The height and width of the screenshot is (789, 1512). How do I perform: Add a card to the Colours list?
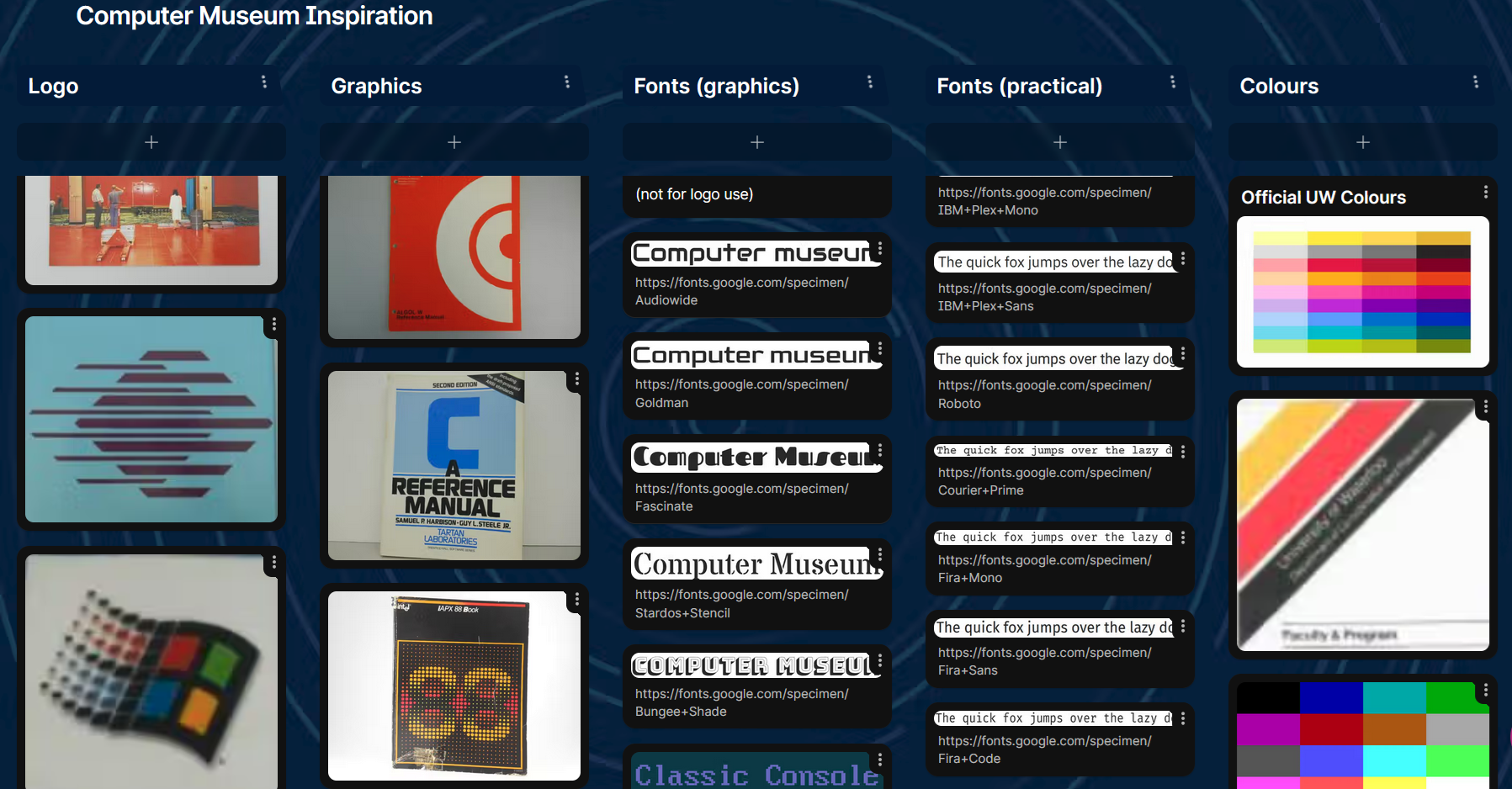1362,141
